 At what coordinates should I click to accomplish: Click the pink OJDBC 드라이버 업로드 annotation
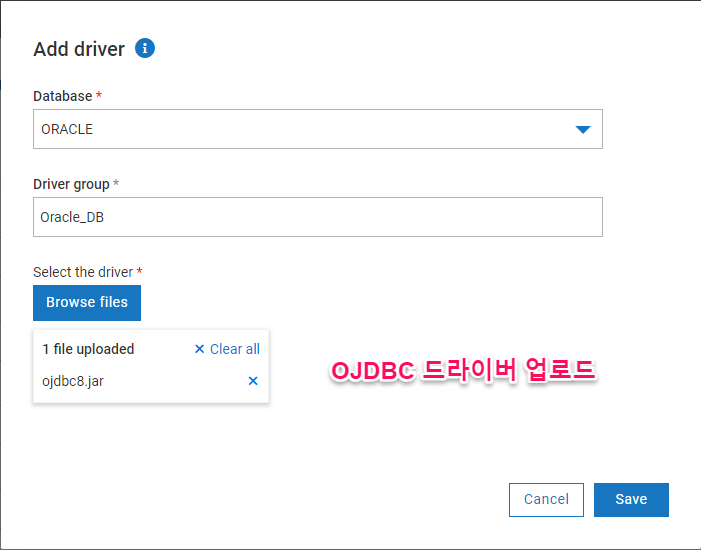click(463, 372)
